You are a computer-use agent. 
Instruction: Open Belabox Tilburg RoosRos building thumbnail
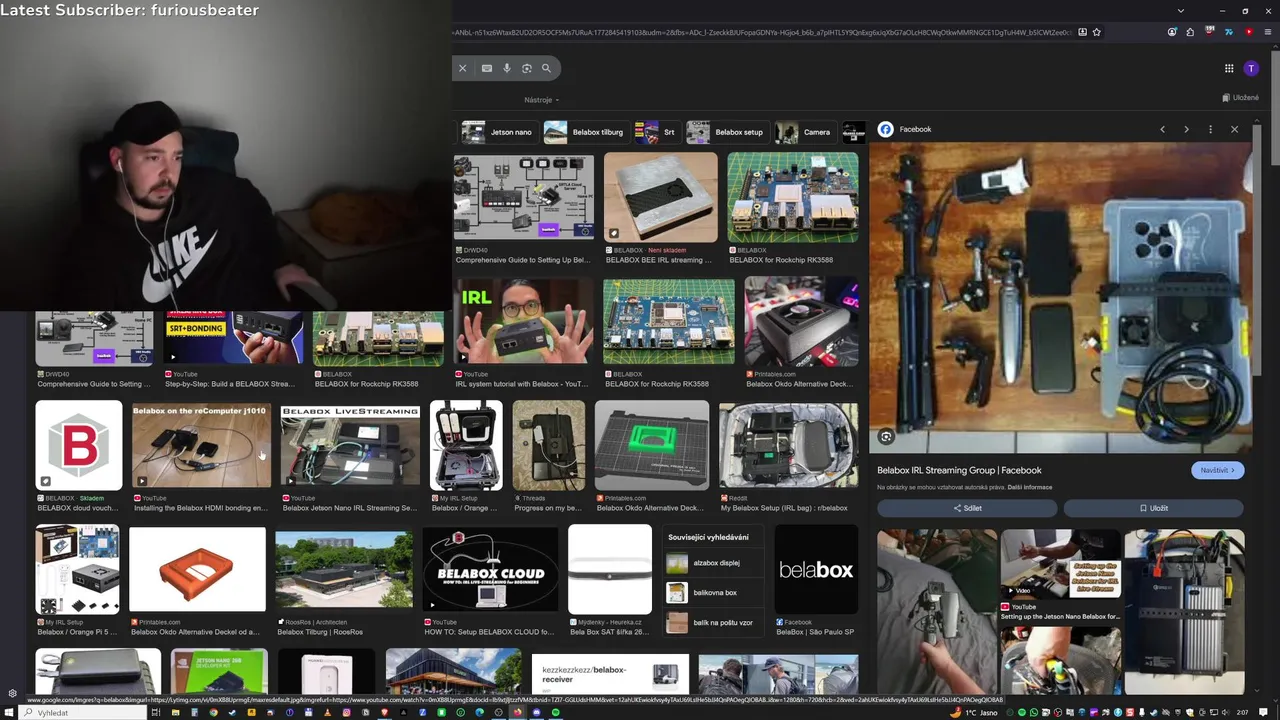click(344, 569)
